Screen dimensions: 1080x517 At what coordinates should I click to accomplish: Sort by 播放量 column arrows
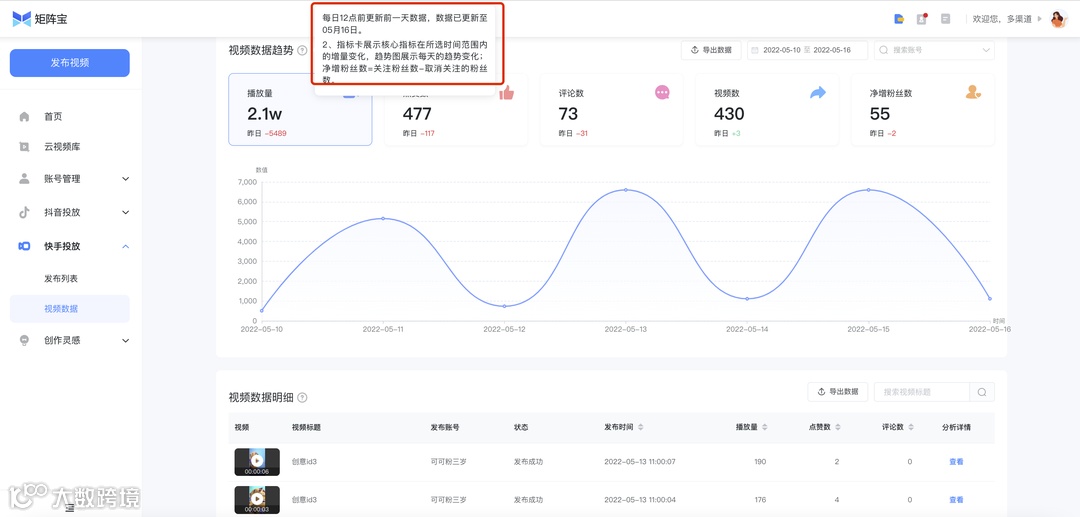(765, 428)
